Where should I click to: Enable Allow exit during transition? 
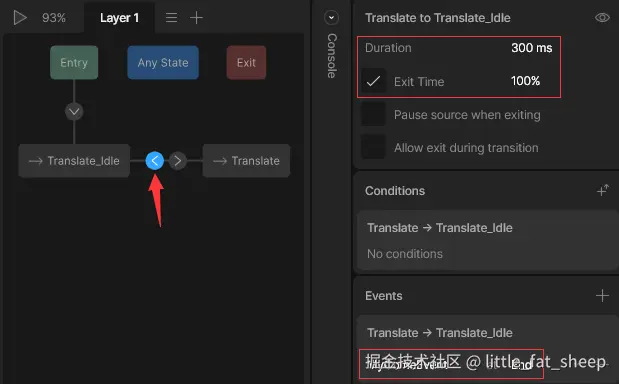(x=373, y=147)
